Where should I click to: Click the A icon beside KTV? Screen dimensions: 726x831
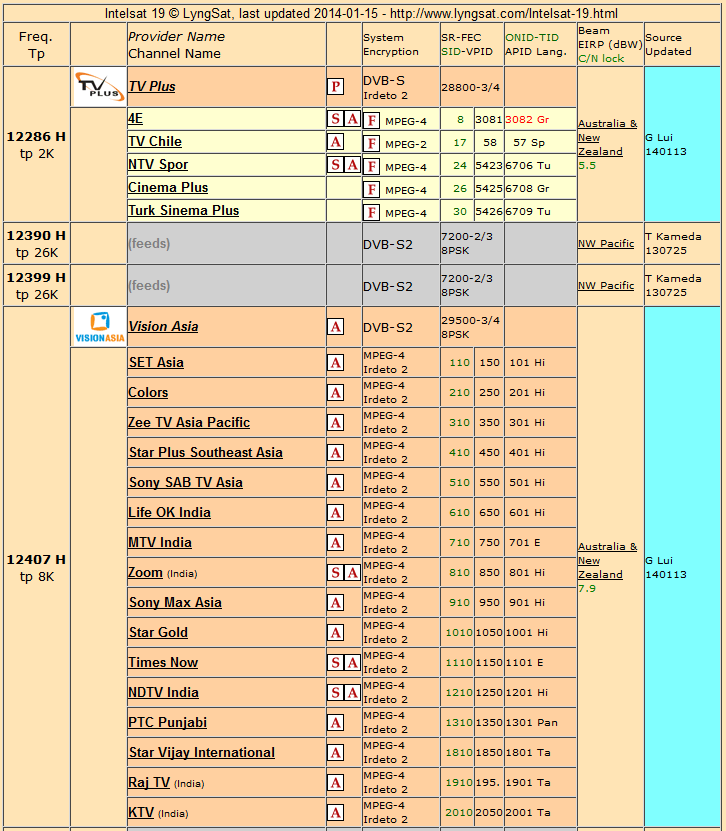tap(335, 812)
